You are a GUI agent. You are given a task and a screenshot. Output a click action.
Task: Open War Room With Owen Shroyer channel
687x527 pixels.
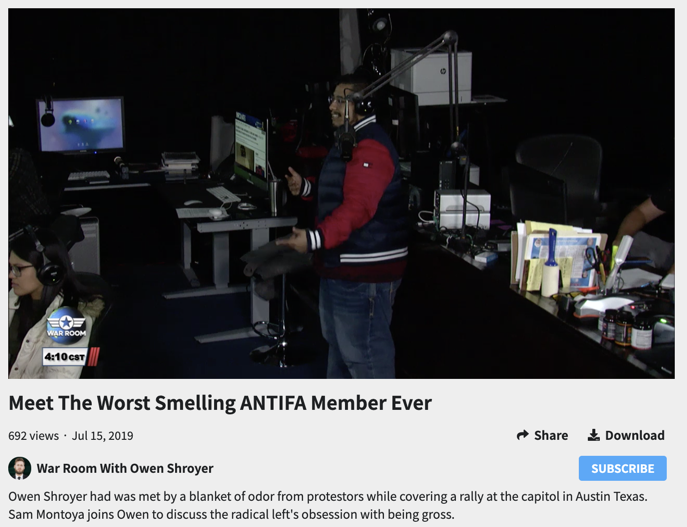coord(125,468)
